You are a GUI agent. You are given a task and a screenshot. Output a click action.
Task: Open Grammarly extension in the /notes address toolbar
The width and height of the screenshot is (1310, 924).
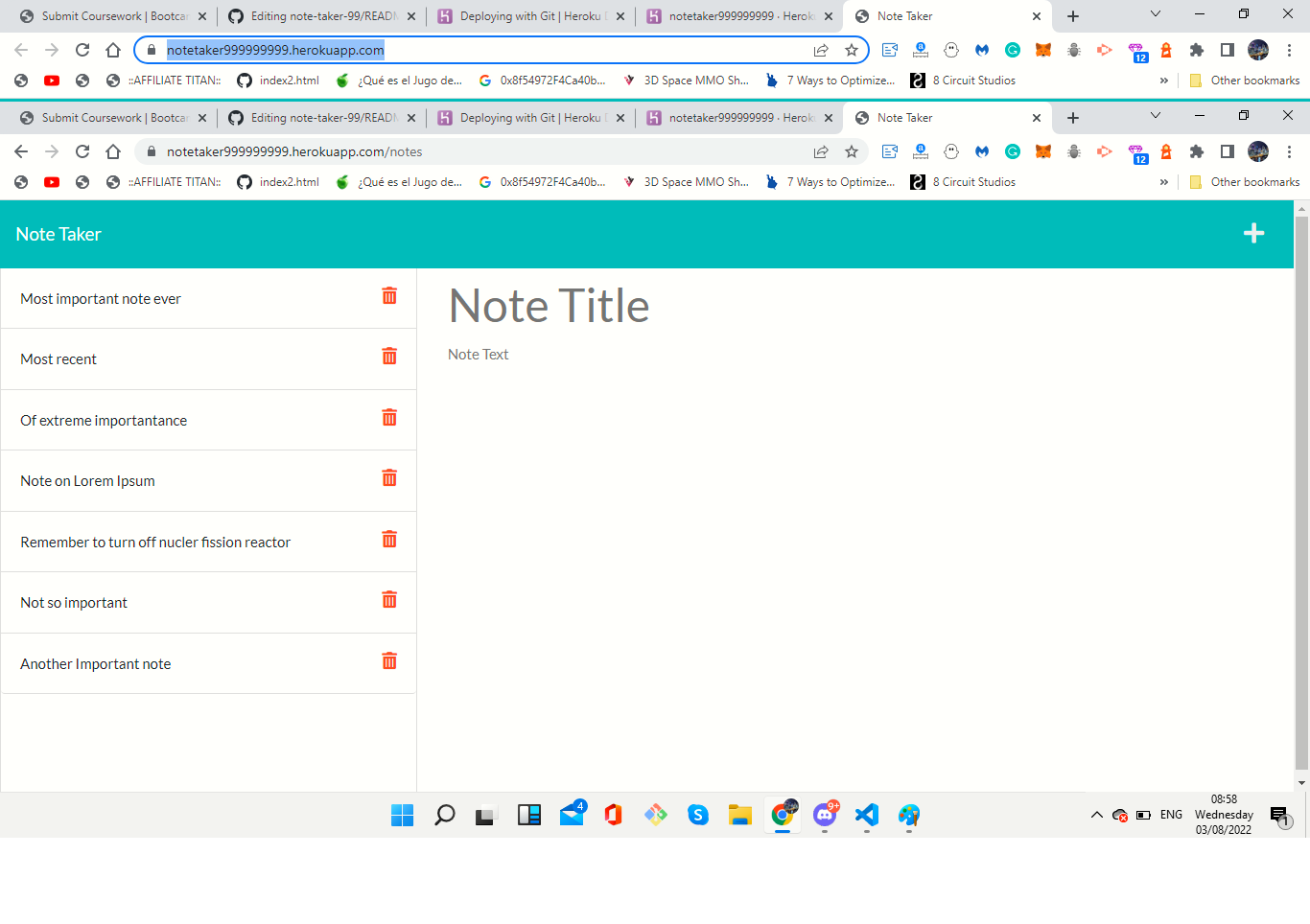tap(1013, 151)
